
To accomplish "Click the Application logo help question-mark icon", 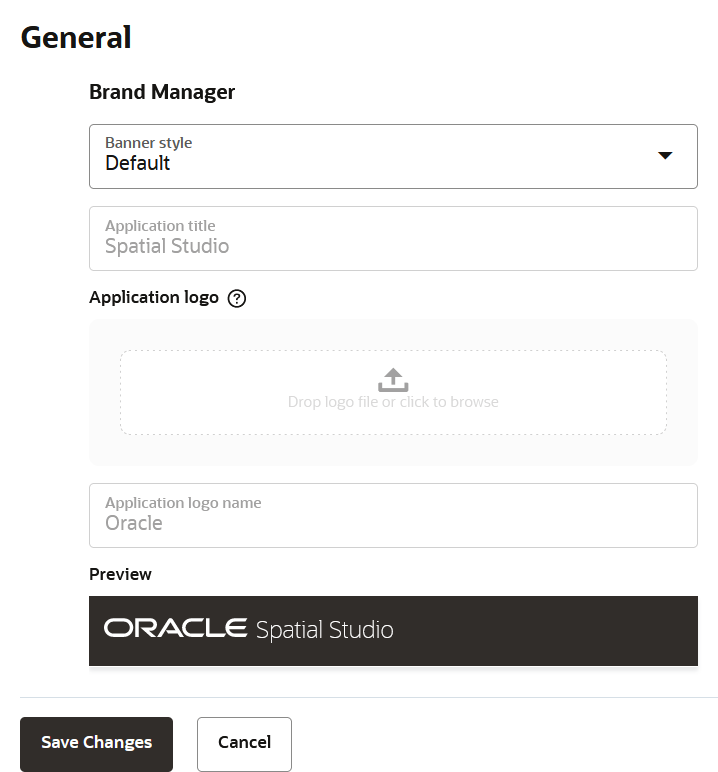I will [237, 298].
